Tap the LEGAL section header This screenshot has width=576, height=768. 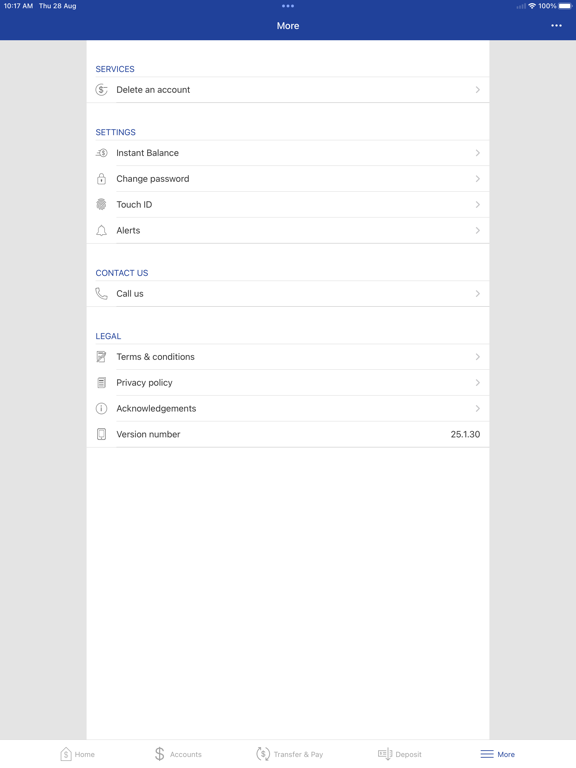point(108,336)
